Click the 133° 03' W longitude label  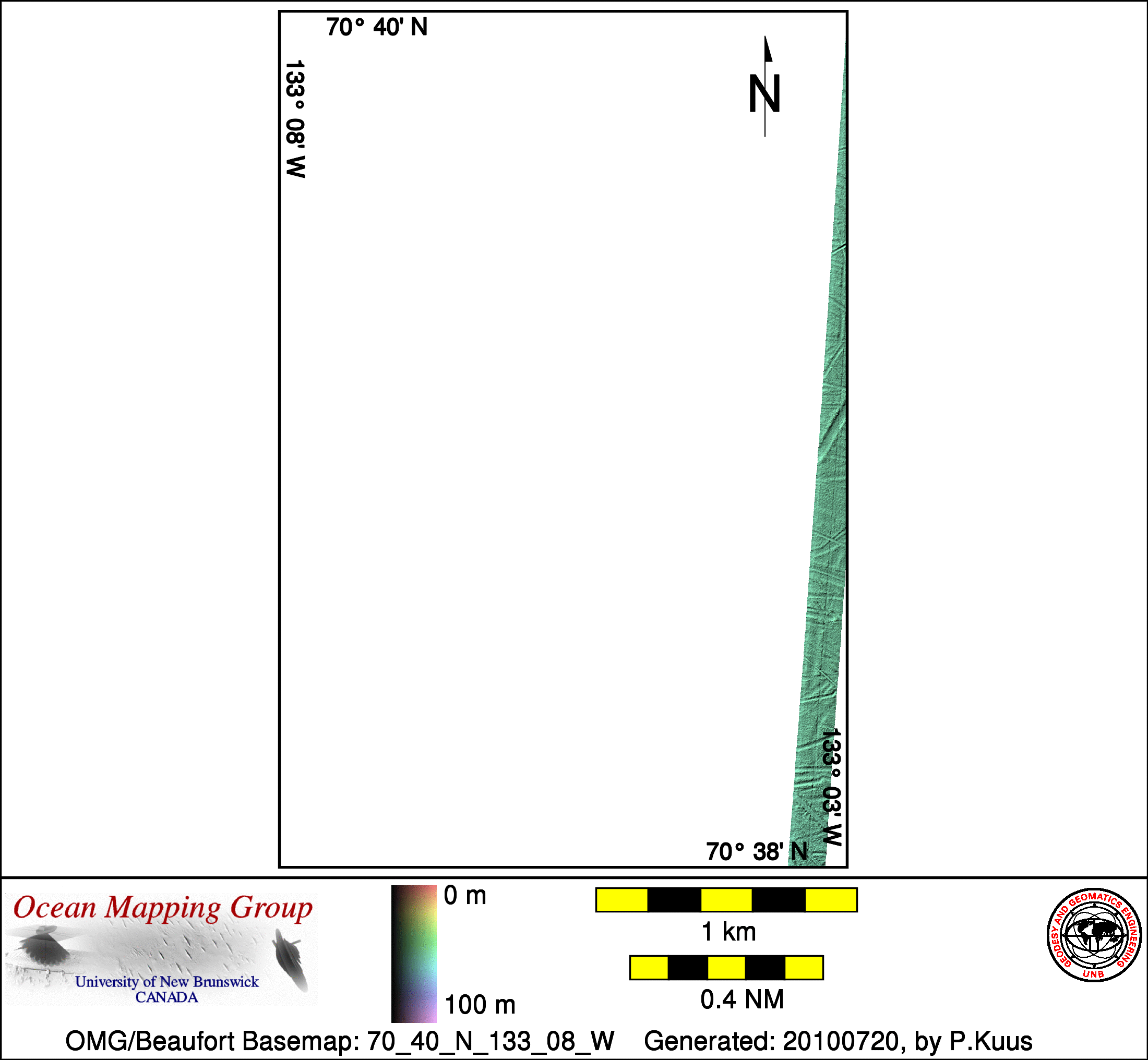tap(831, 787)
